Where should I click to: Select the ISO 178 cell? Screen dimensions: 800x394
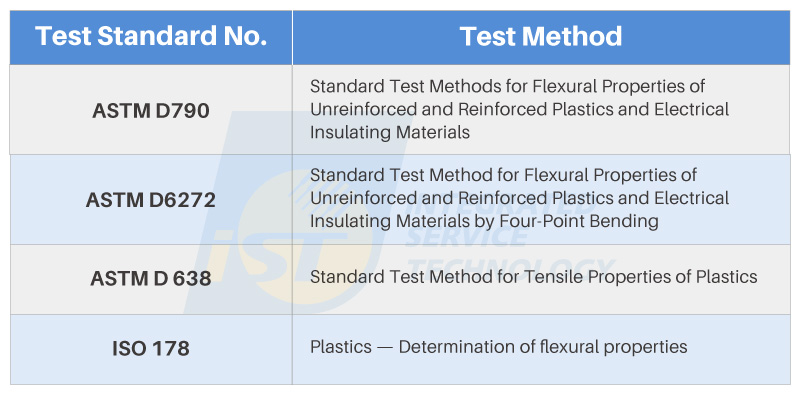point(151,349)
